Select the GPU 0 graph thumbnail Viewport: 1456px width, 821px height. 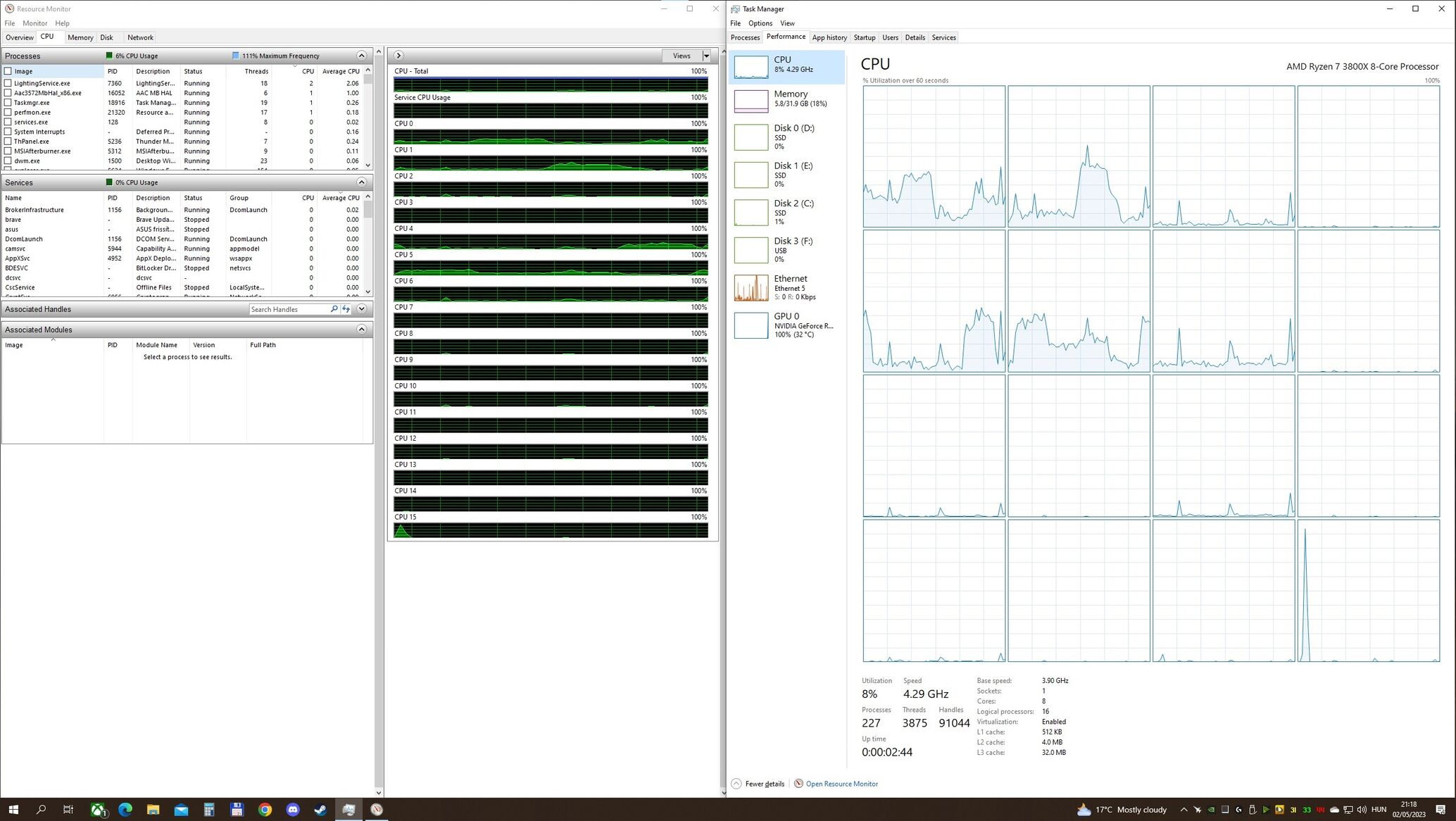click(751, 325)
